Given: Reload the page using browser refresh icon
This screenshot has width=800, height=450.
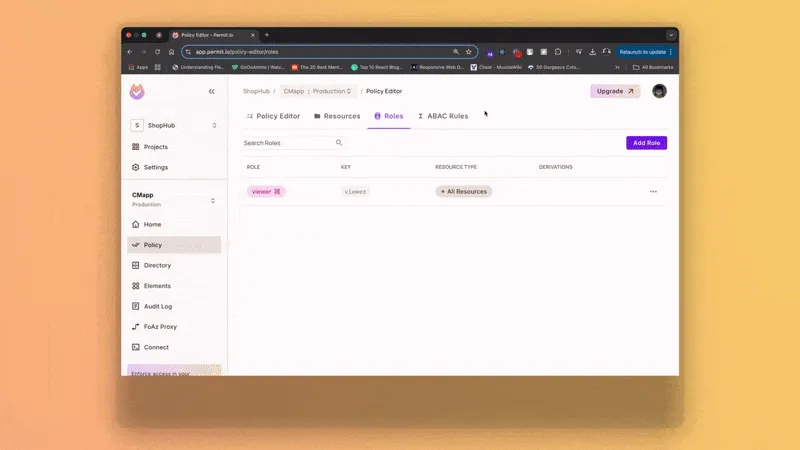Looking at the screenshot, I should click(x=157, y=52).
